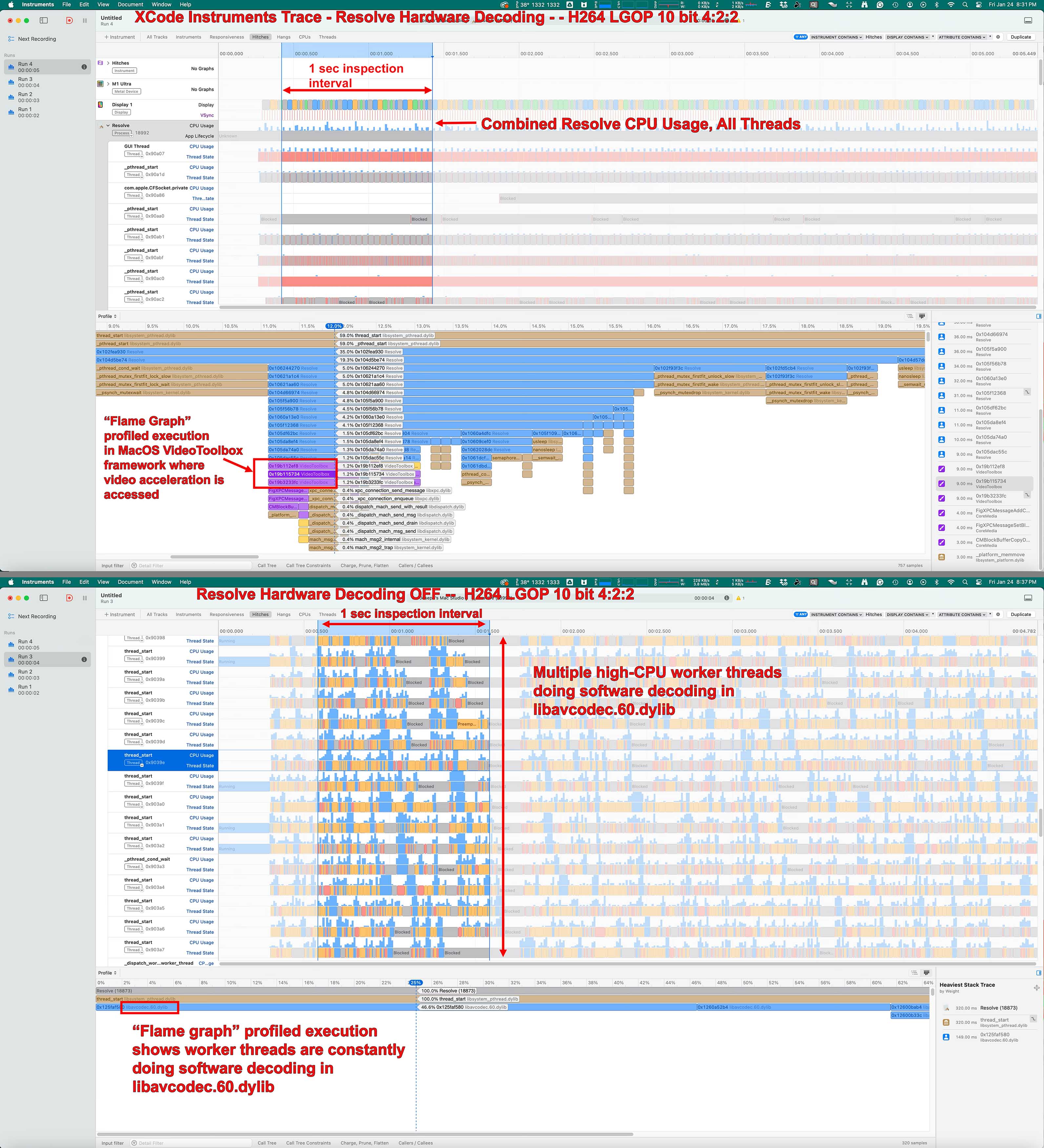
Task: Open INSTRUMENT CONTAINS dropdown in top window
Action: coord(836,37)
